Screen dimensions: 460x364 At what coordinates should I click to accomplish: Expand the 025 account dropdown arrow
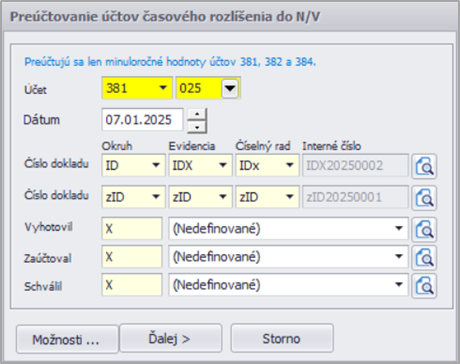click(230, 88)
